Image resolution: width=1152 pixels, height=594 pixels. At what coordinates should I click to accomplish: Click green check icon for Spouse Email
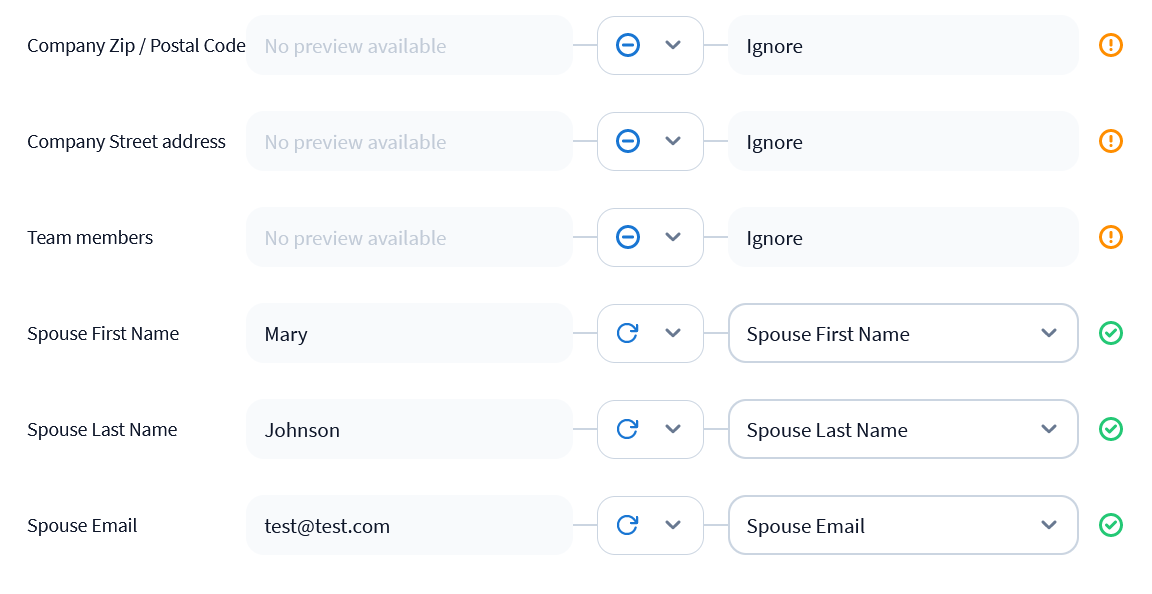point(1111,525)
